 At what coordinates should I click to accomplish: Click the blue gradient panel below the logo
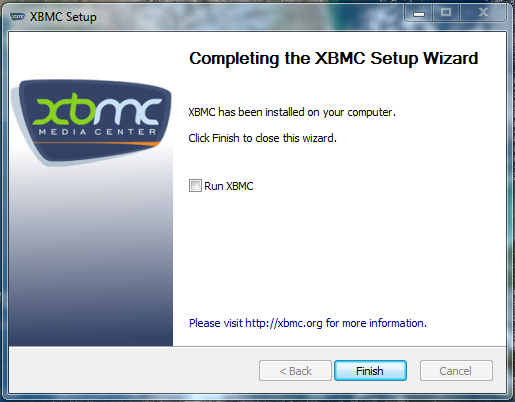91,257
